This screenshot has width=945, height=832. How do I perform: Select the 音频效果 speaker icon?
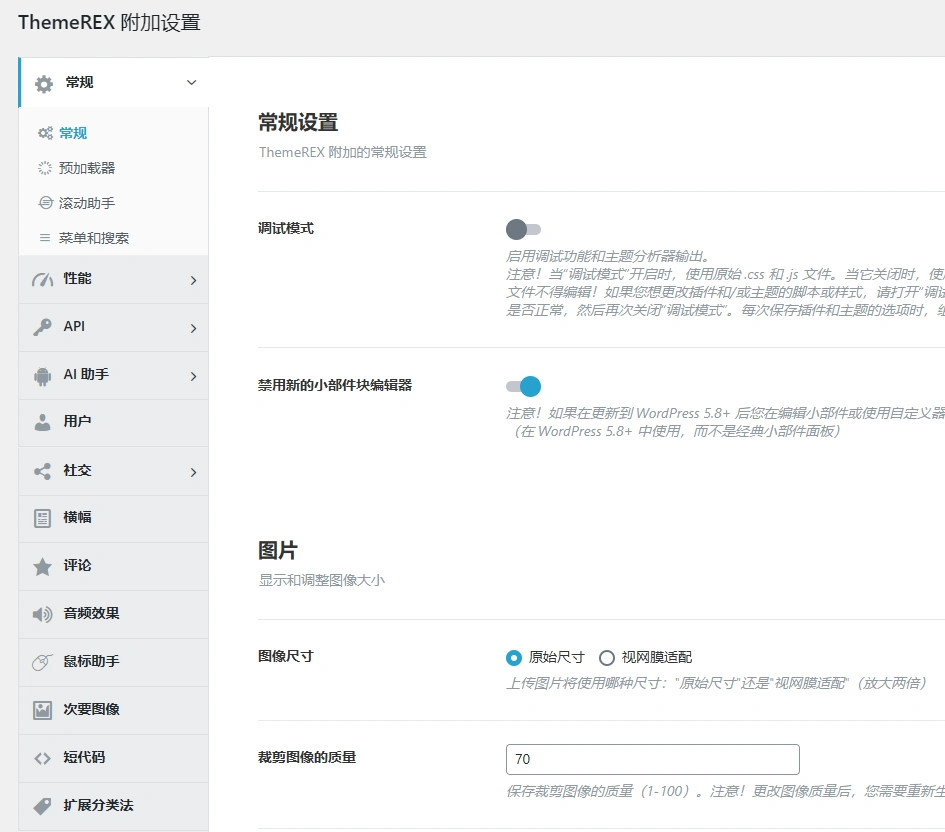[x=44, y=614]
